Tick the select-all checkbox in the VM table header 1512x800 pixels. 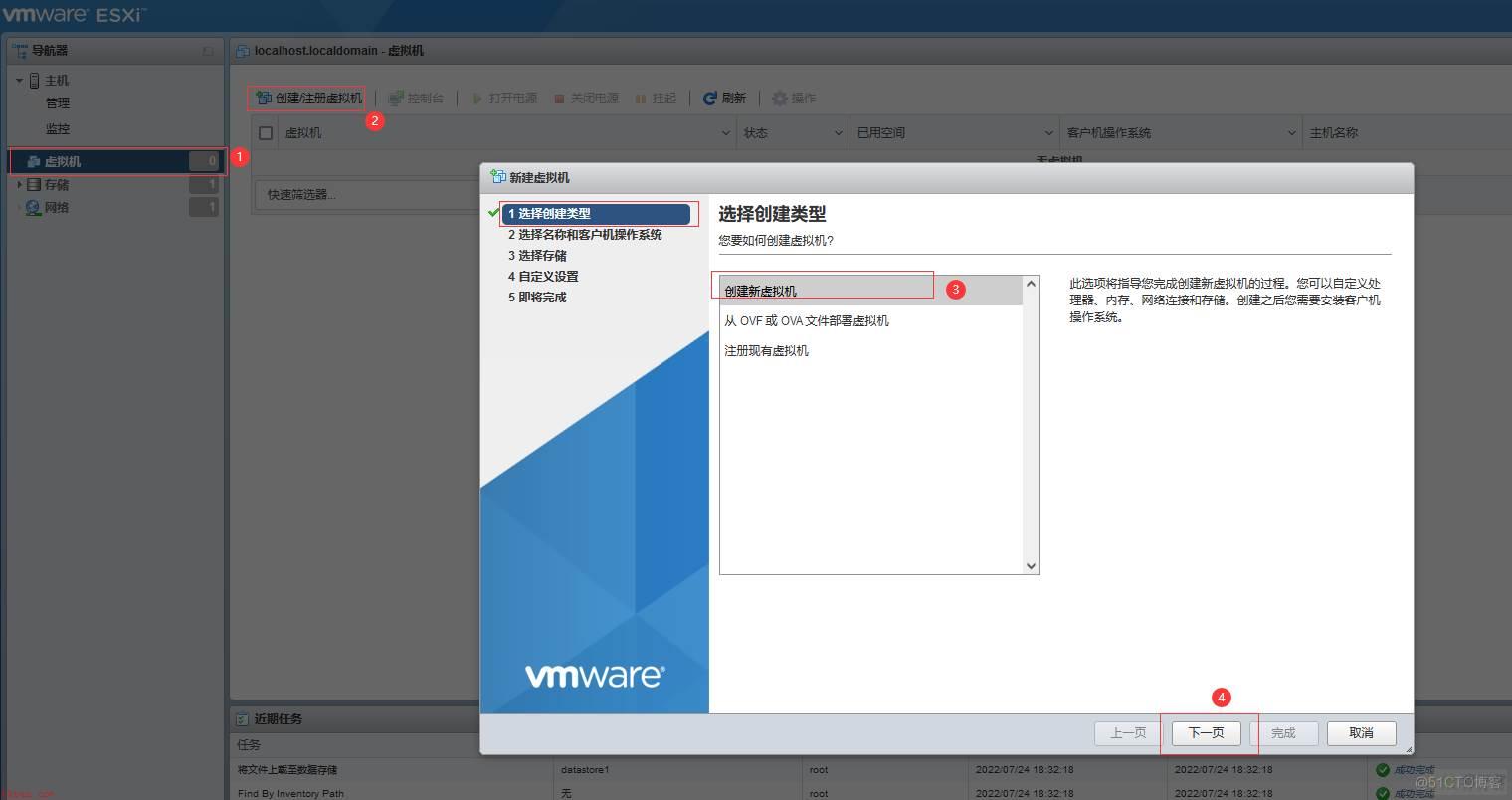coord(266,132)
